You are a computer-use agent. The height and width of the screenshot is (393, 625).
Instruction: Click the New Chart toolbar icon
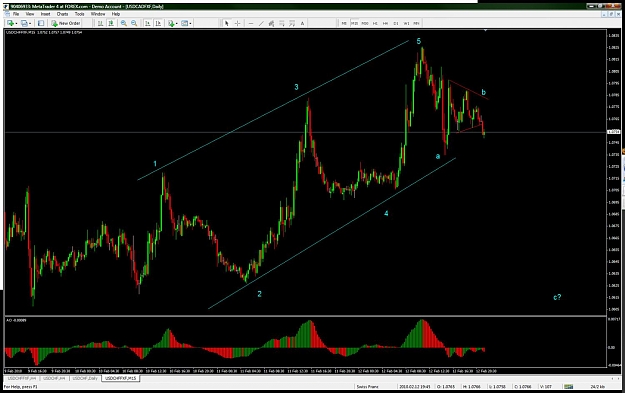(x=10, y=24)
